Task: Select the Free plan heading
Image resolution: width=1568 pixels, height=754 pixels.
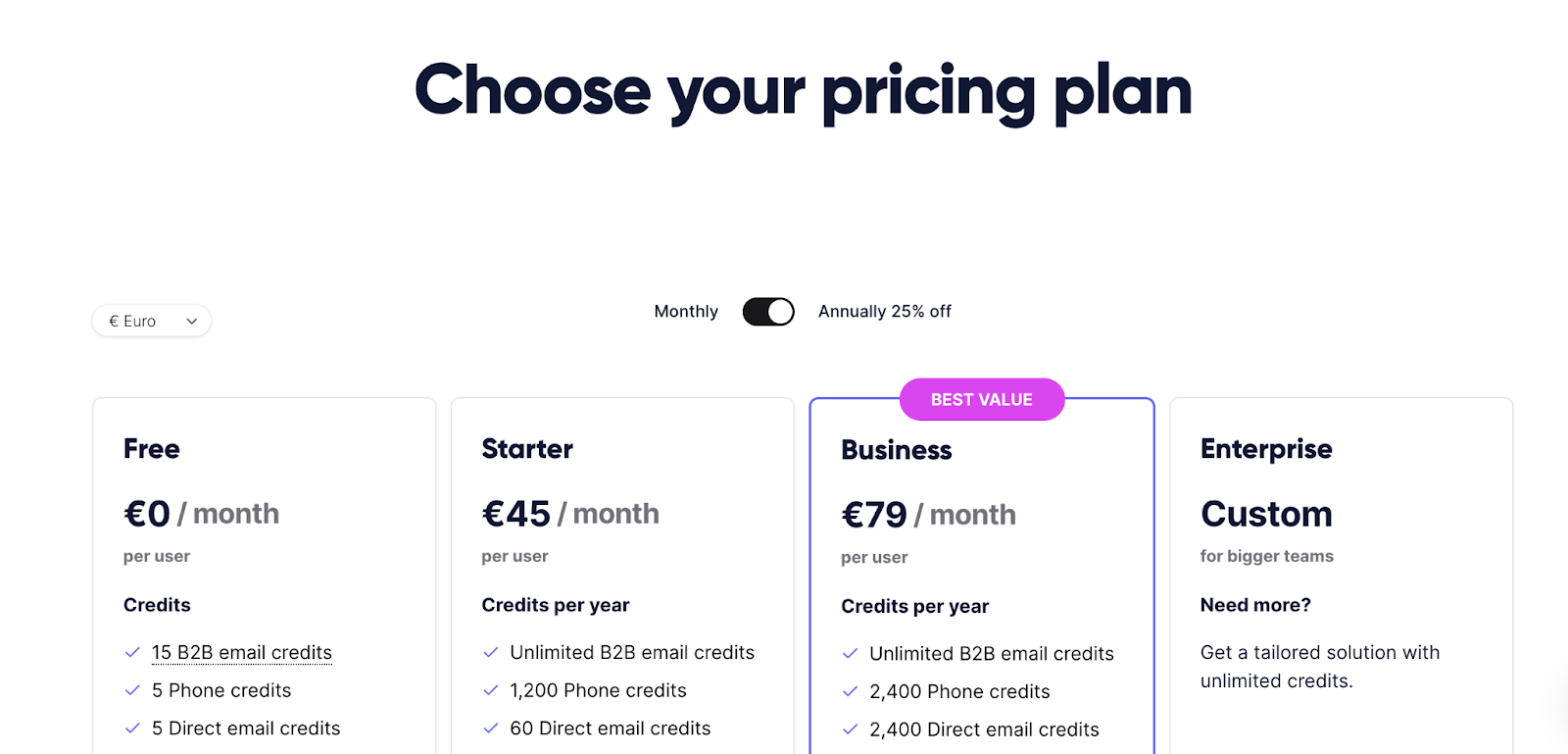Action: pyautogui.click(x=152, y=449)
